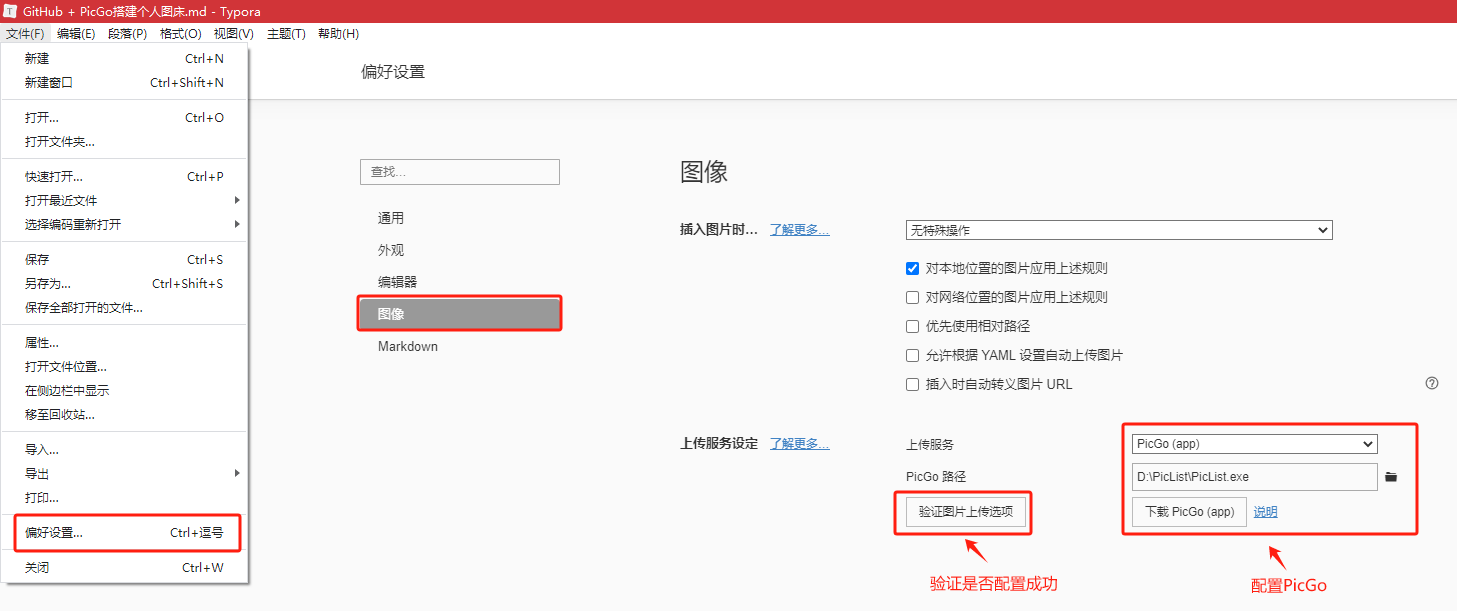The width and height of the screenshot is (1457, 611).
Task: Enable '插入时自动转义图片 URL' checkbox
Action: coord(912,384)
